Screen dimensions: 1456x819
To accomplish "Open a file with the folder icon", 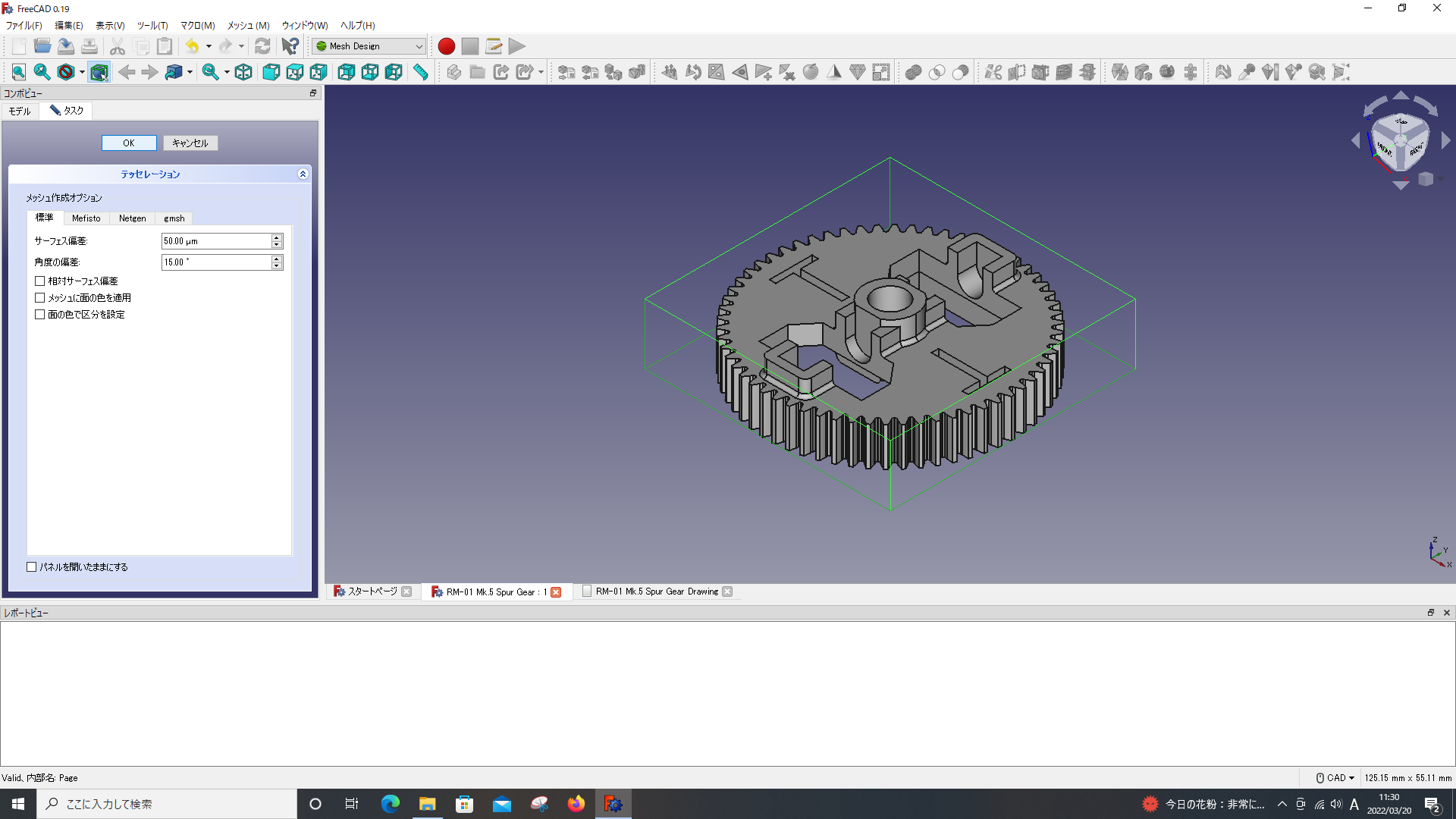I will 42,46.
